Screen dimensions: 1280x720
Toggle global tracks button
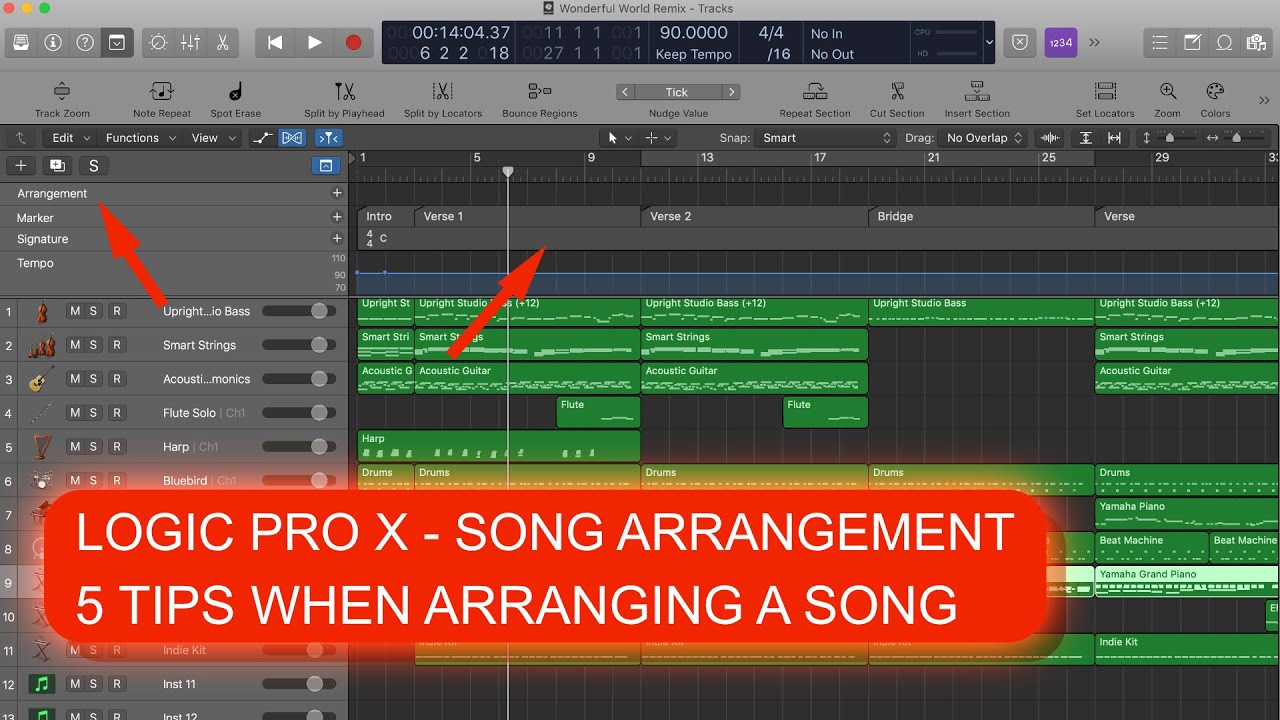pos(326,166)
